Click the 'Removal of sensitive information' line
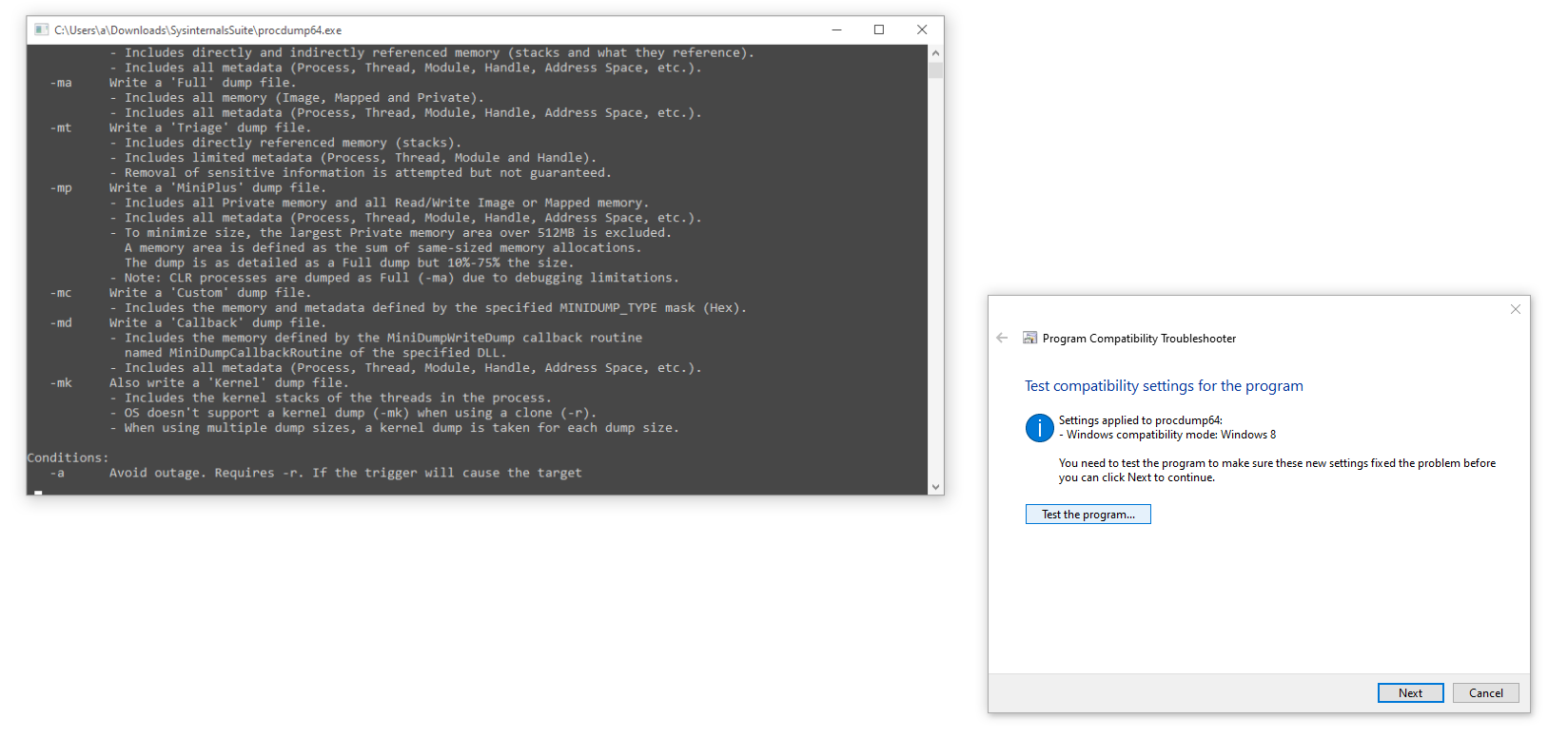 [x=361, y=173]
